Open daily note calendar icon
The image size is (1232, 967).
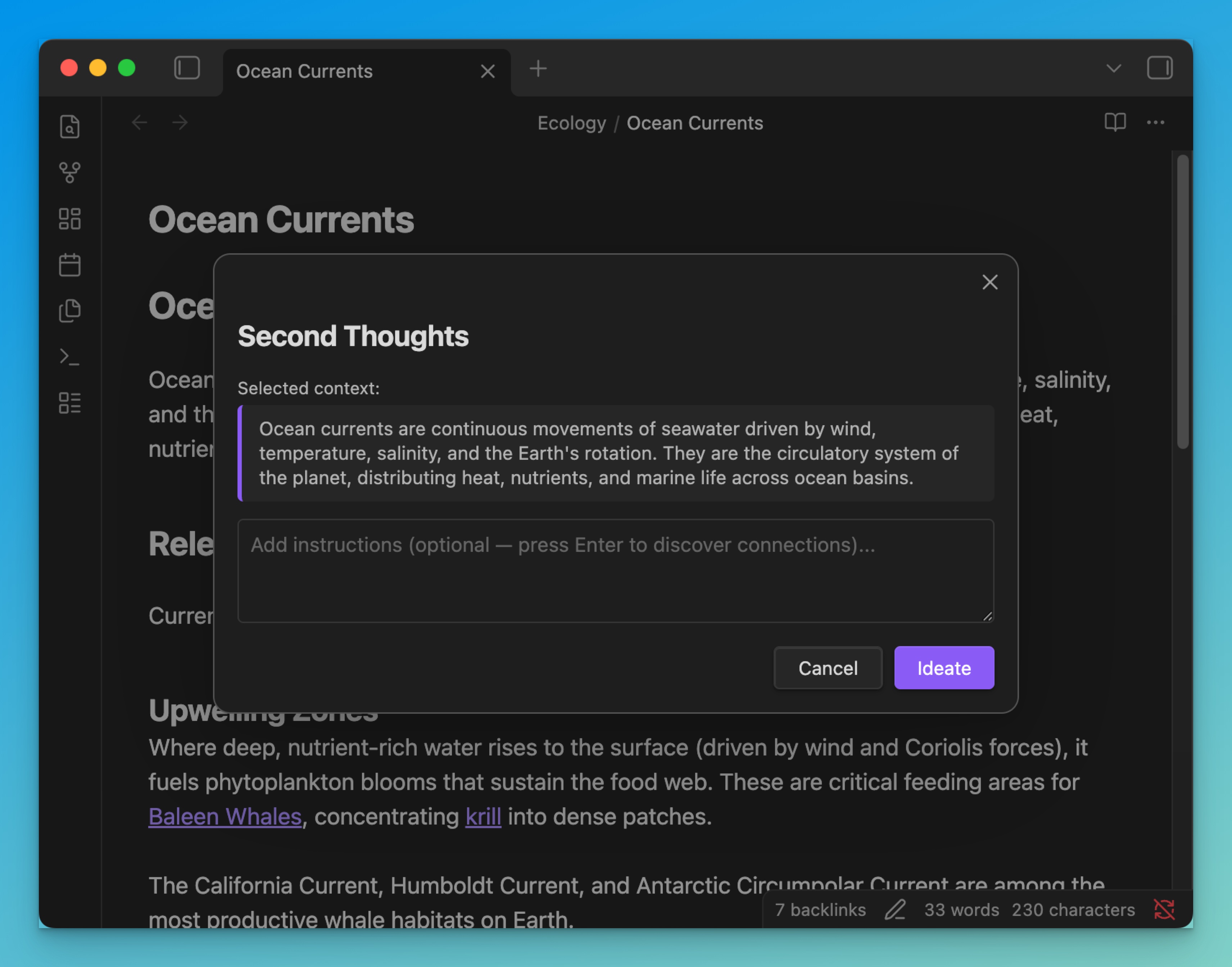pos(70,264)
